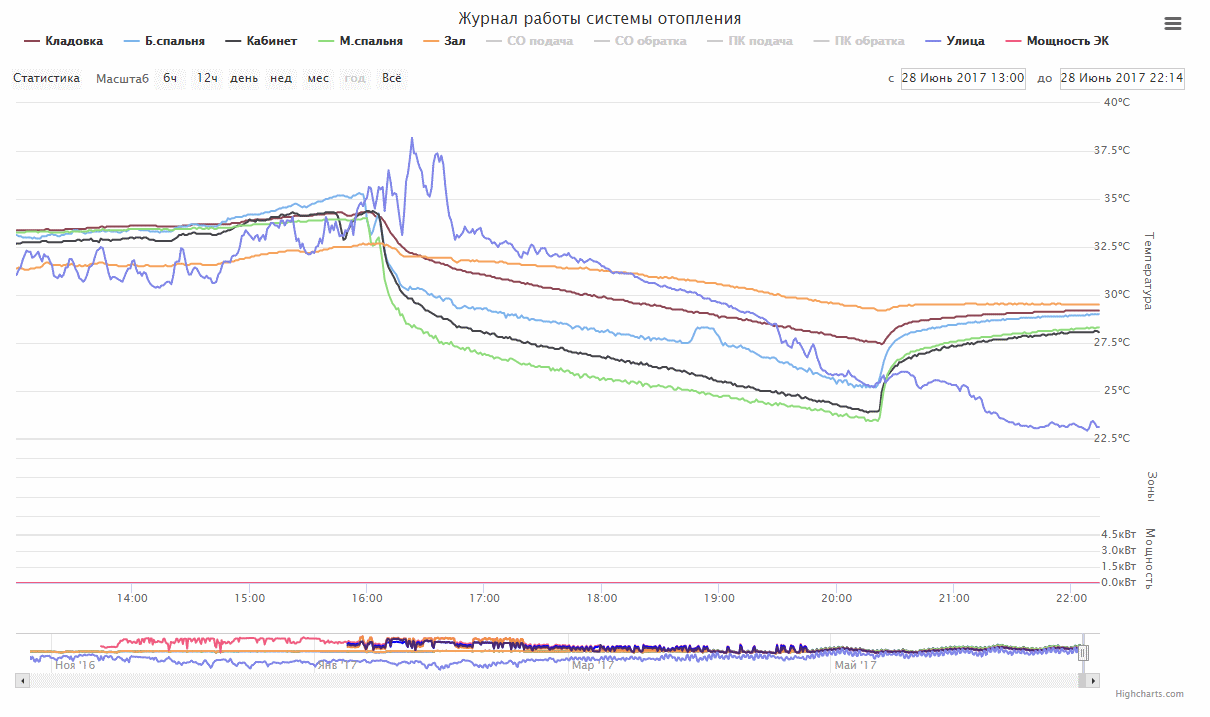Set zoom range to 12ч
Image resolution: width=1210 pixels, height=717 pixels.
(207, 78)
